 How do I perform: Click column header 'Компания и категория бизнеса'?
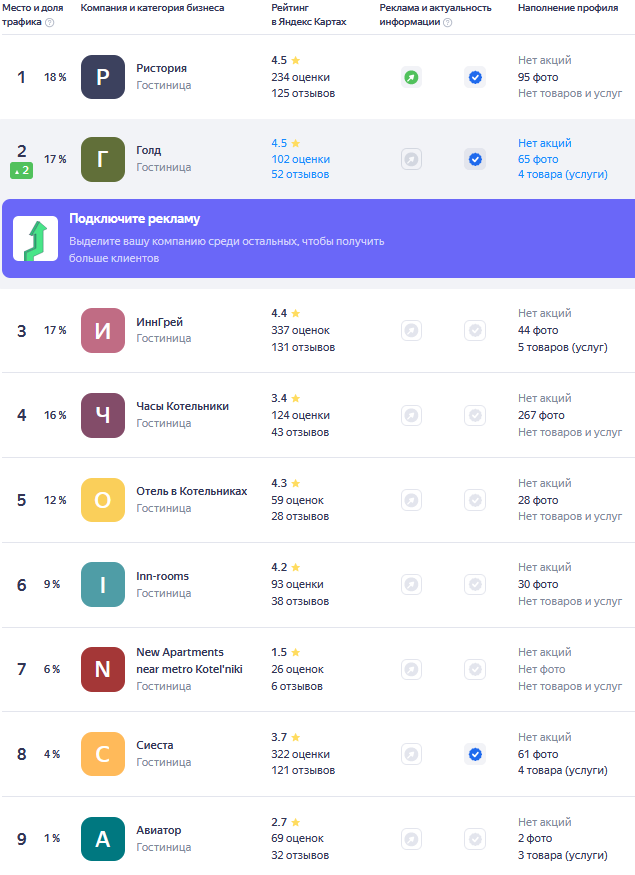click(x=152, y=8)
